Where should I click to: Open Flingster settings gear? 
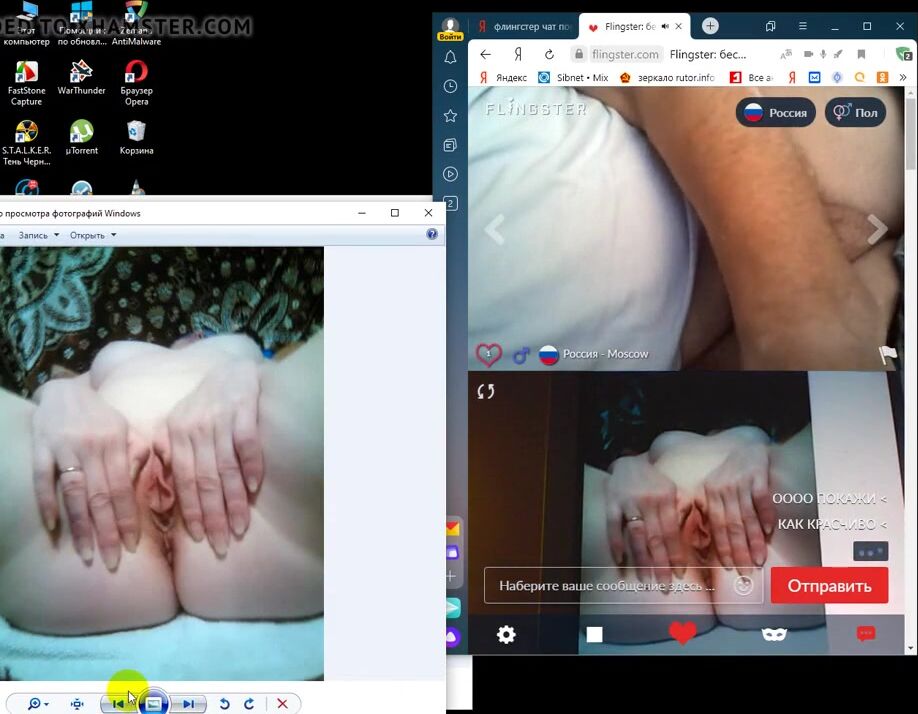click(x=507, y=634)
